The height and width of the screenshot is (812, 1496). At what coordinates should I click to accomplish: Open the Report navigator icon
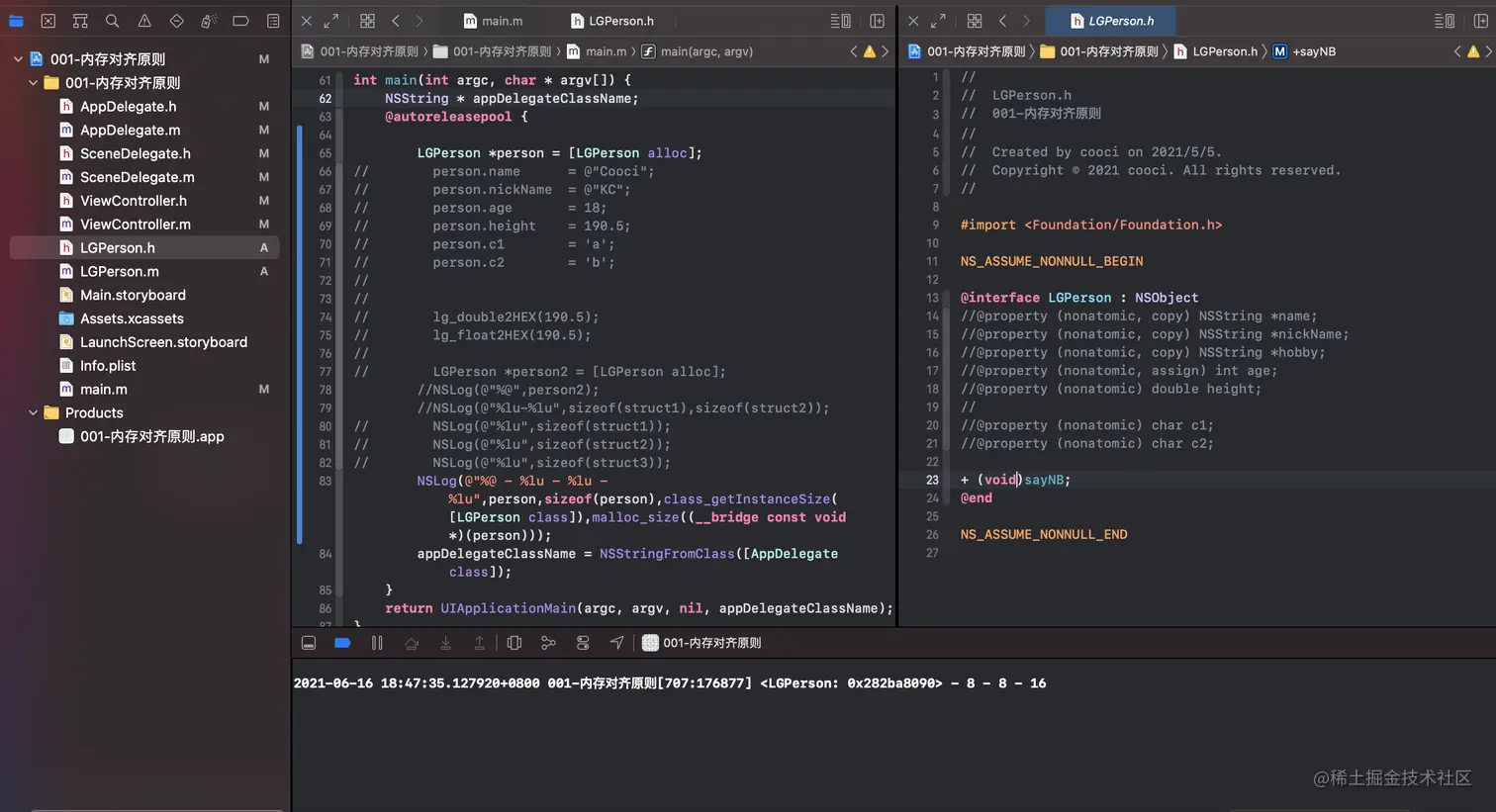[x=273, y=21]
